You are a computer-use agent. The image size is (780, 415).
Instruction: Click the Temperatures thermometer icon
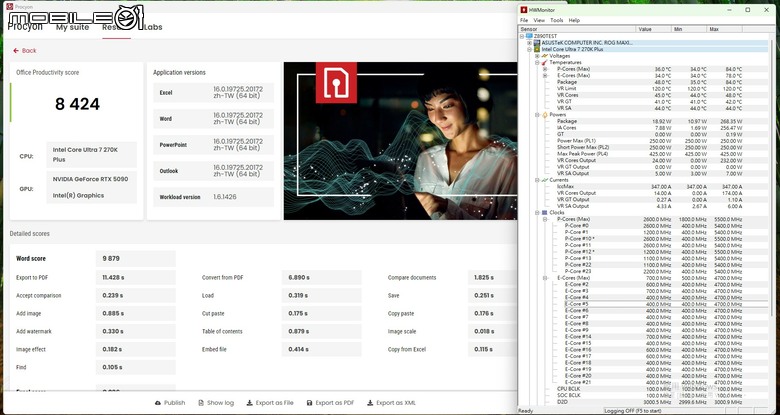[x=545, y=63]
